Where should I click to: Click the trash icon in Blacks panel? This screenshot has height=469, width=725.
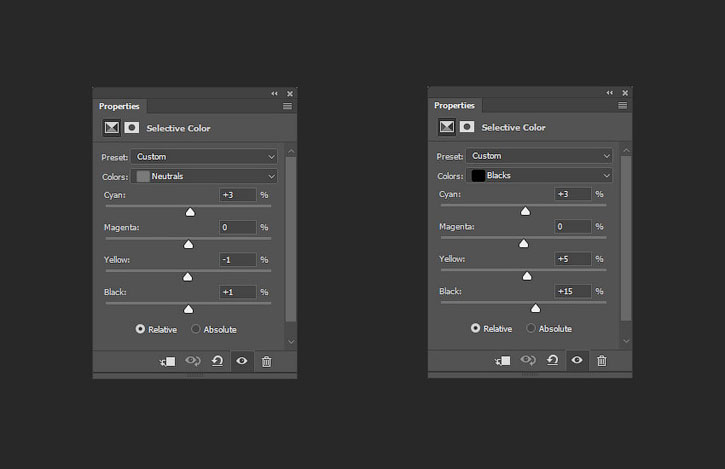click(601, 360)
